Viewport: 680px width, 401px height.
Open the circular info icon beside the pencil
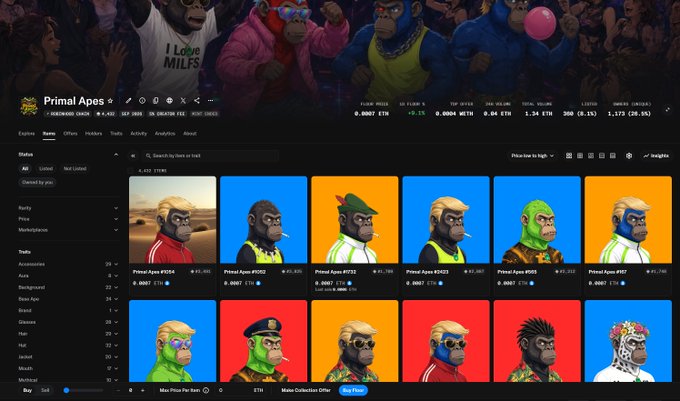tap(142, 101)
